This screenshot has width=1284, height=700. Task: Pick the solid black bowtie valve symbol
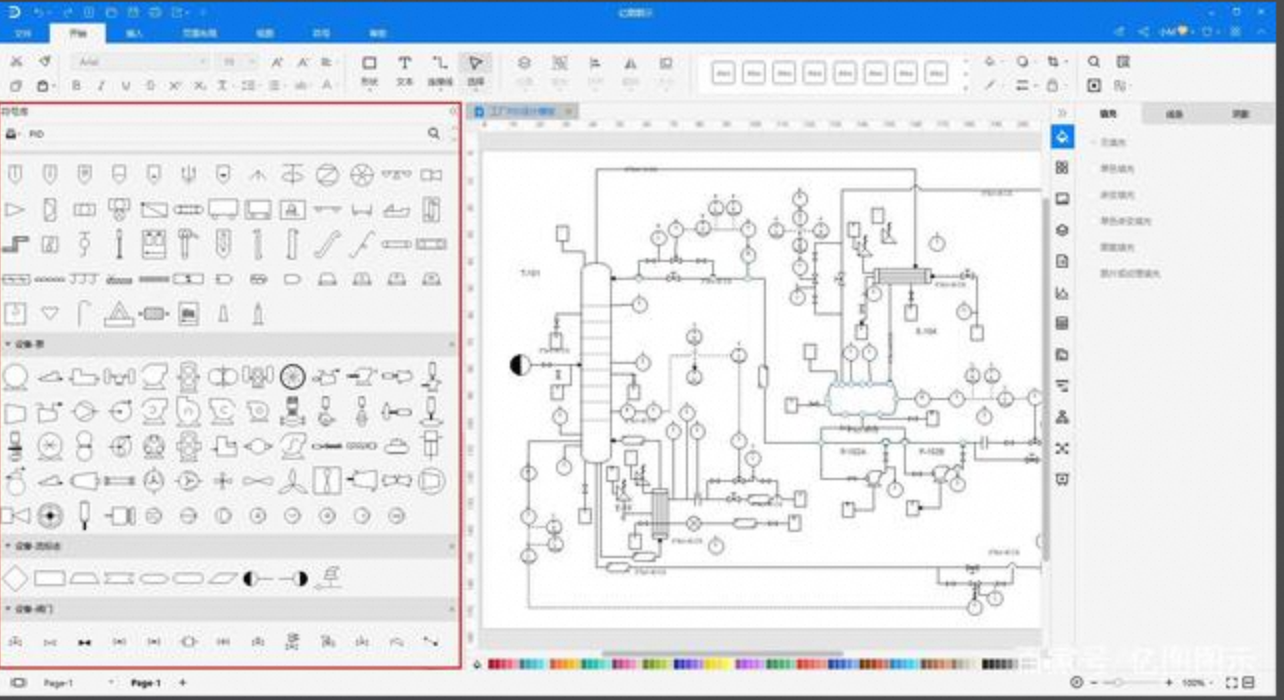click(85, 642)
